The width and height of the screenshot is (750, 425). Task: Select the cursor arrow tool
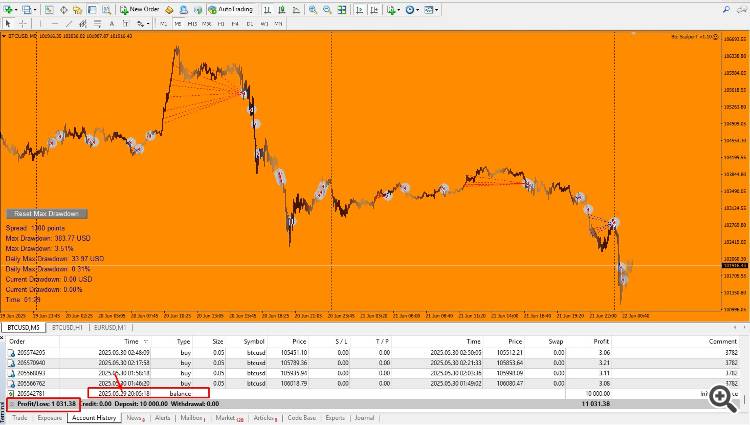point(8,23)
